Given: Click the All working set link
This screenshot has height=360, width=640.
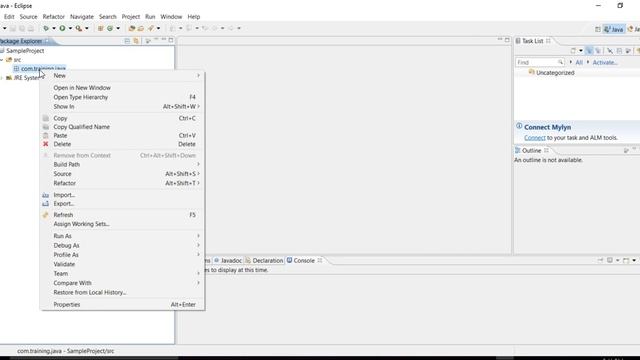Looking at the screenshot, I should pos(579,62).
